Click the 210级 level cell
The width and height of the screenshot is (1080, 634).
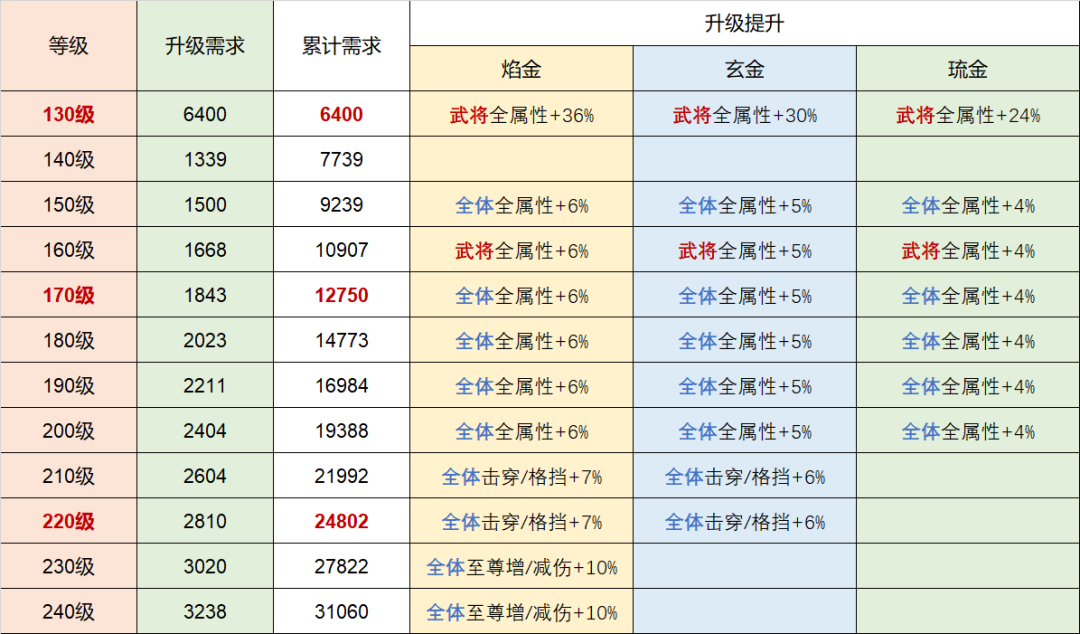coord(68,476)
